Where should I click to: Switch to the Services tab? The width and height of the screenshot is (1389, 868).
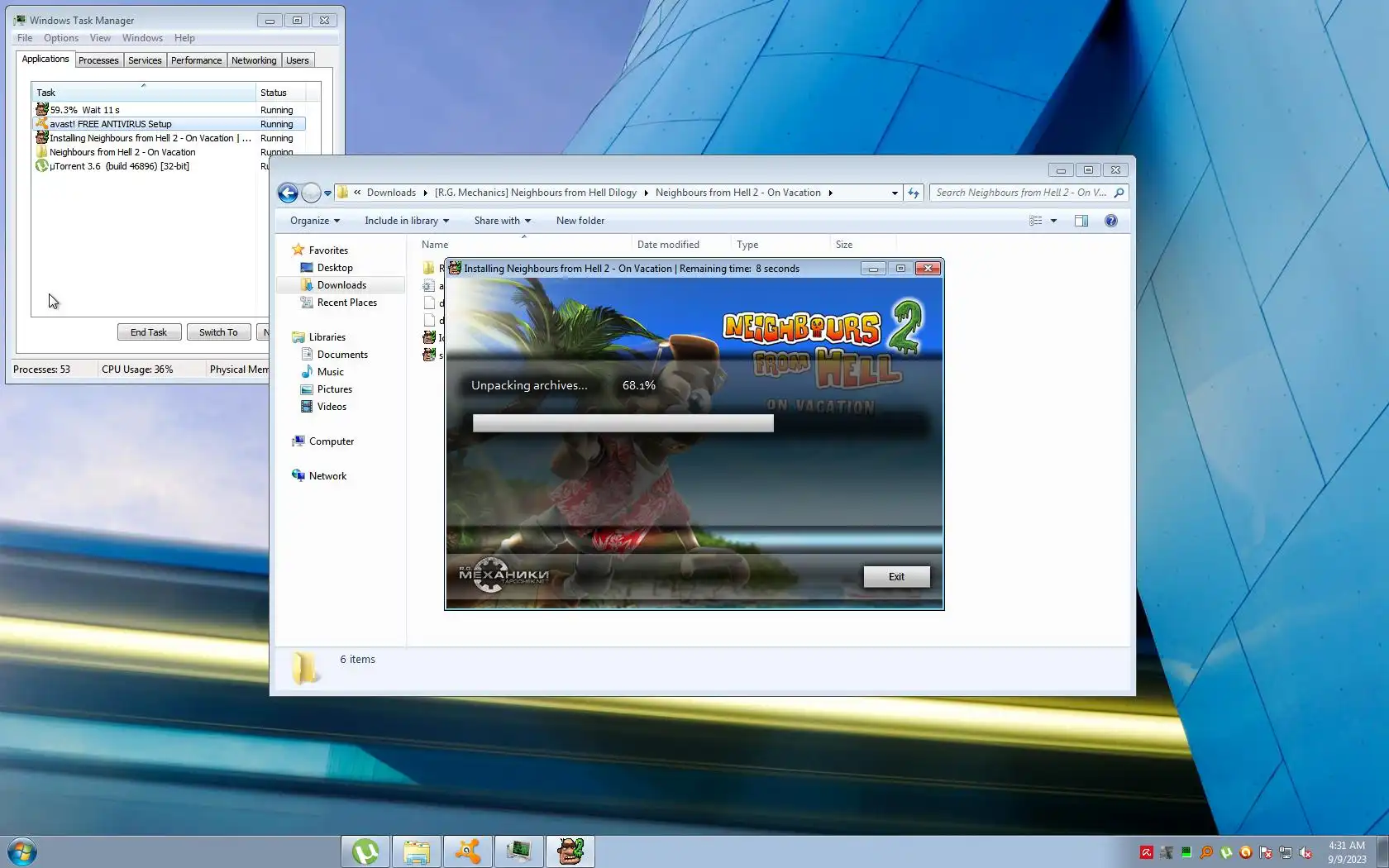pyautogui.click(x=145, y=60)
